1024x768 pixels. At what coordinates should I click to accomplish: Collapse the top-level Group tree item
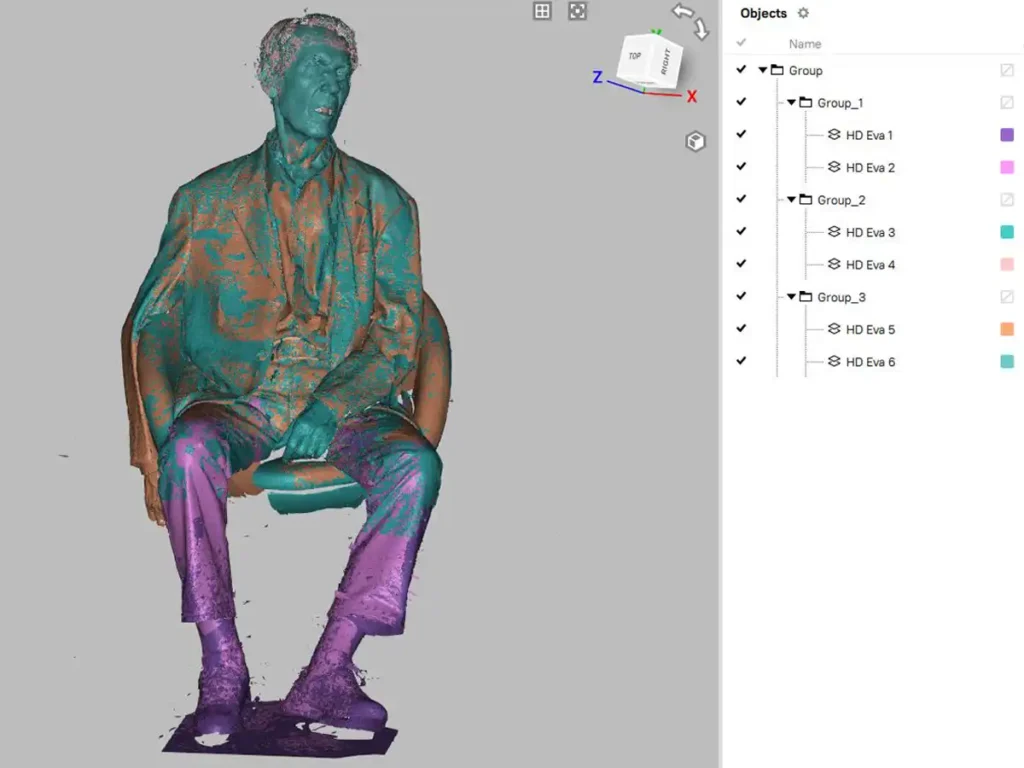point(763,70)
